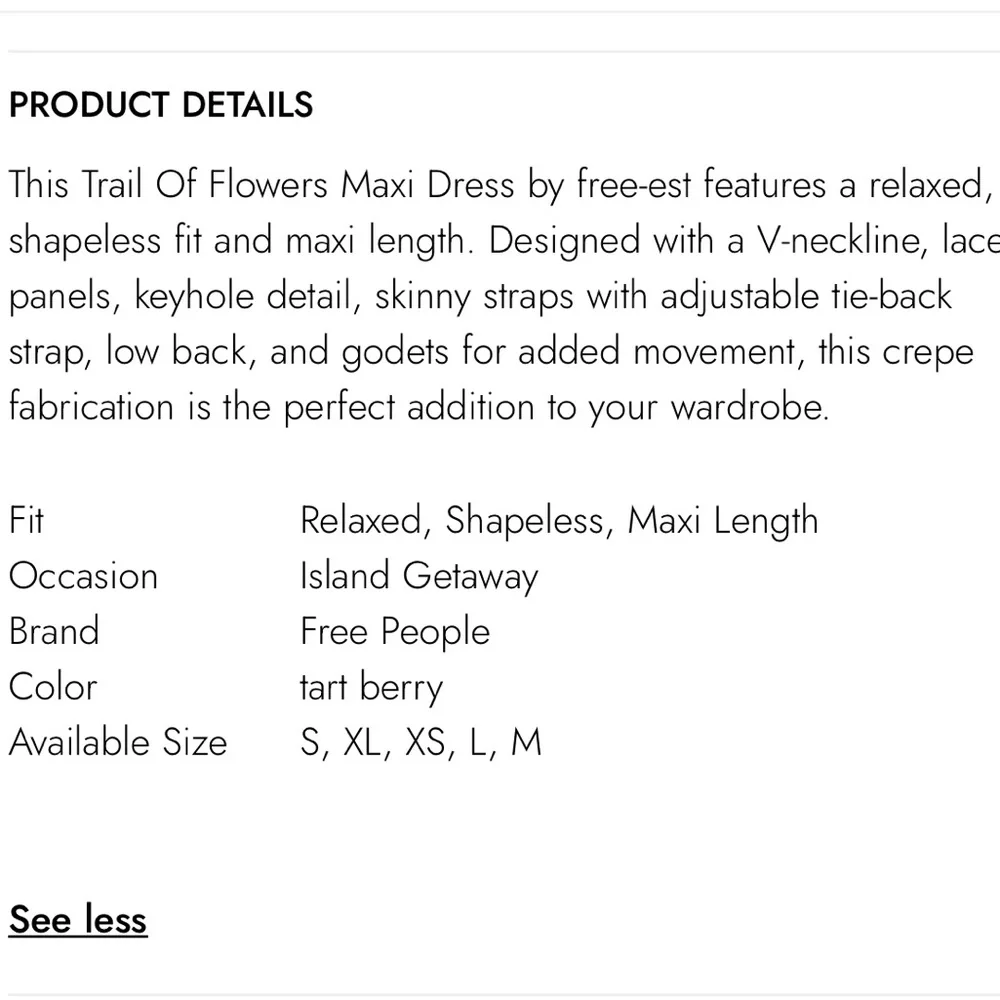Click the free-est text in the description
The image size is (1000, 1000).
click(x=637, y=184)
